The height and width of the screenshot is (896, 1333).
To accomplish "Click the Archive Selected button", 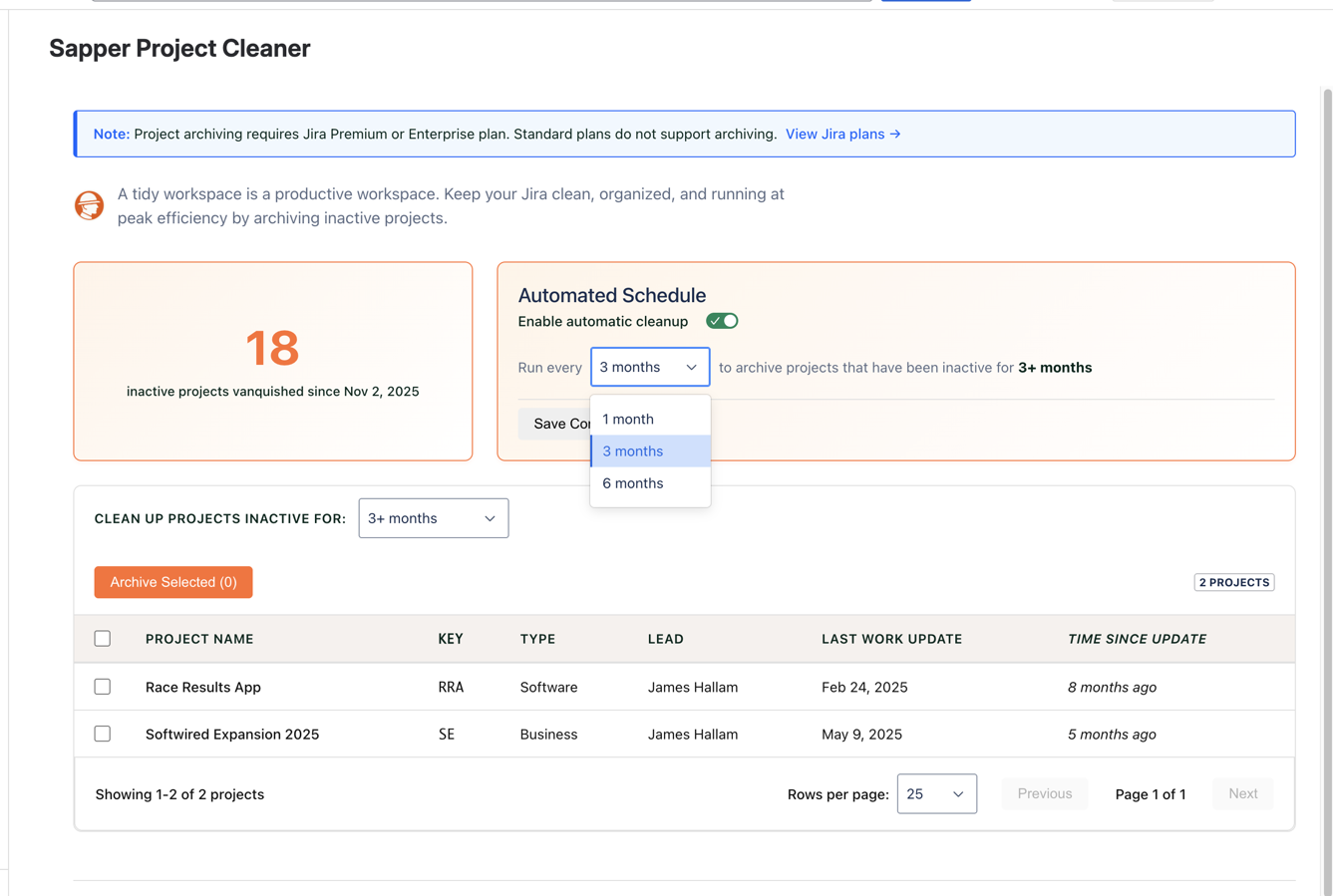I will point(172,582).
